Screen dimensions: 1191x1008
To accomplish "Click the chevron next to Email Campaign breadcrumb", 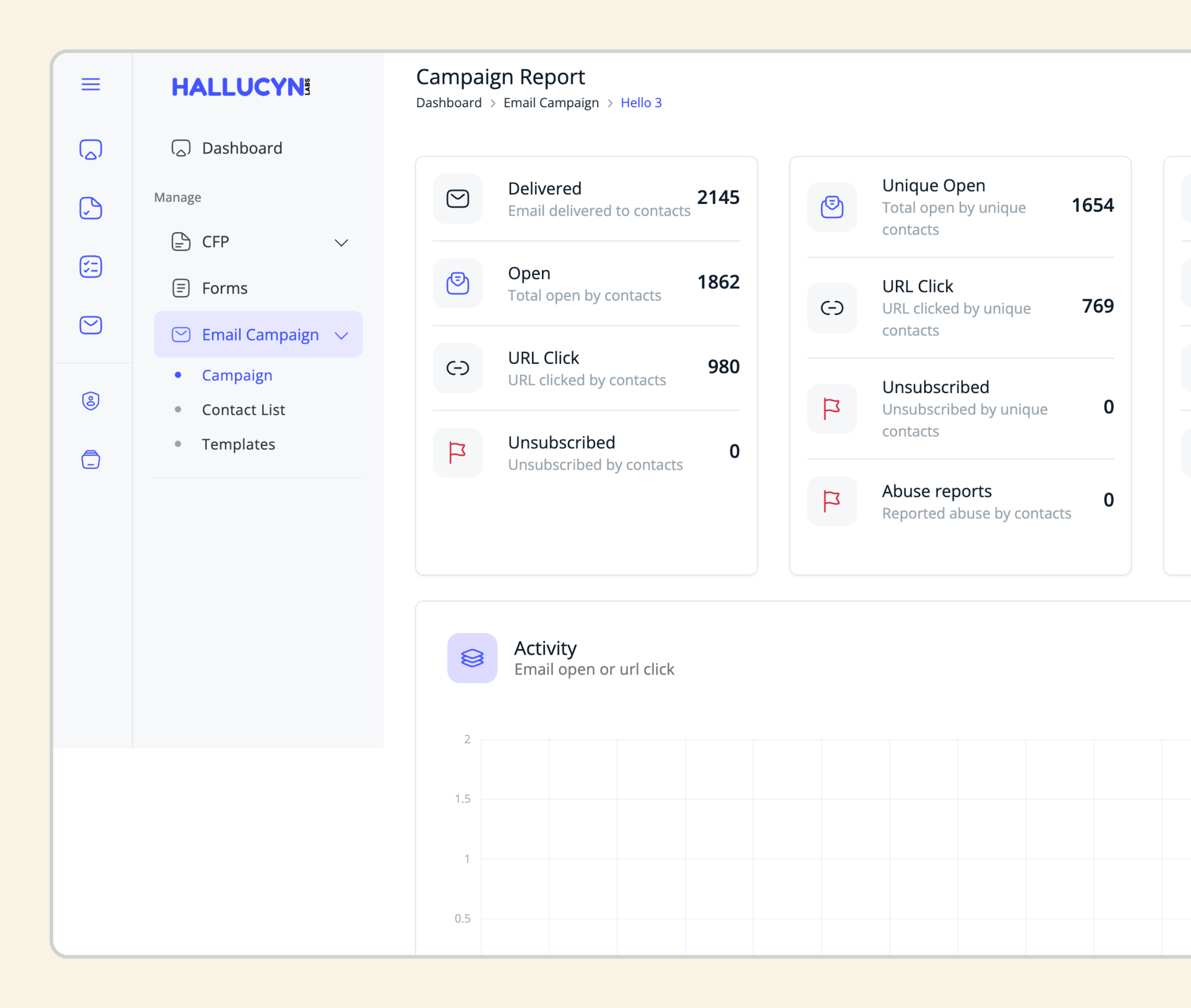I will [610, 103].
